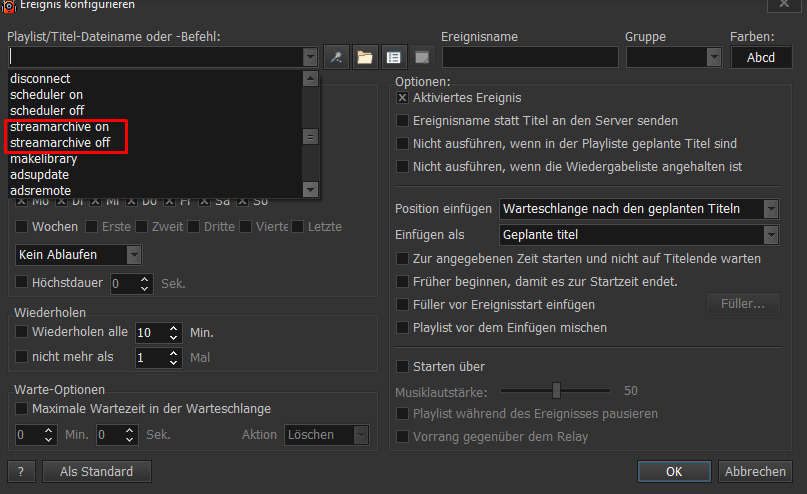The height and width of the screenshot is (494, 807).
Task: Click the greyed-out icon after the list icon
Action: [x=421, y=57]
